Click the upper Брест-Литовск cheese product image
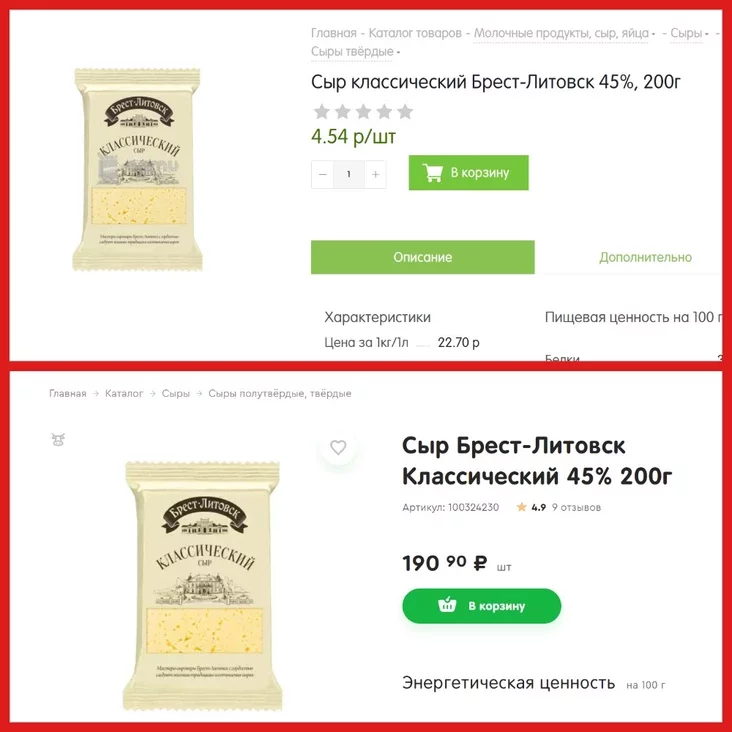The image size is (732, 732). pyautogui.click(x=137, y=169)
